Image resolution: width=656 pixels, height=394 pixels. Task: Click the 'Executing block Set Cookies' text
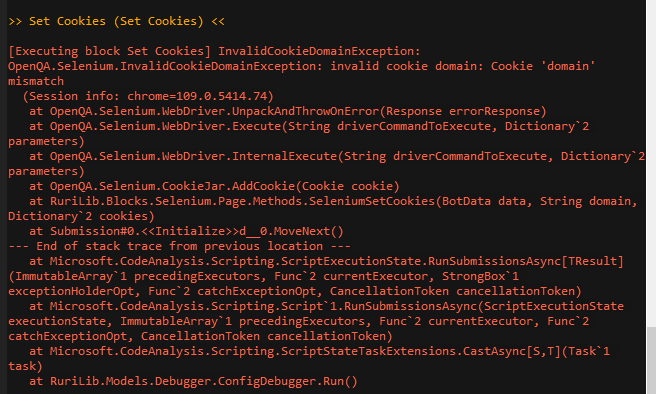click(x=110, y=51)
